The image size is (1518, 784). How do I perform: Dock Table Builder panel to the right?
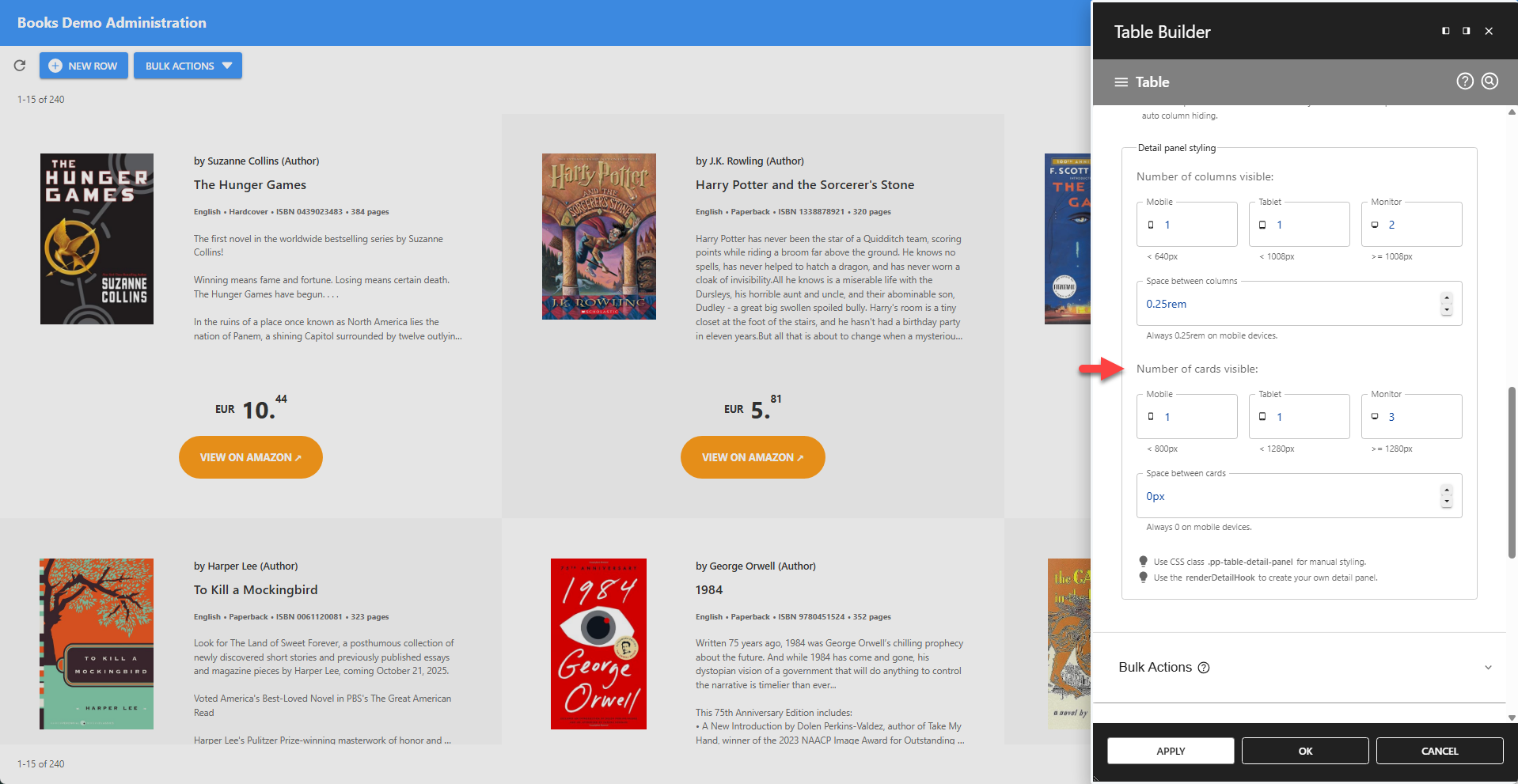click(x=1467, y=31)
